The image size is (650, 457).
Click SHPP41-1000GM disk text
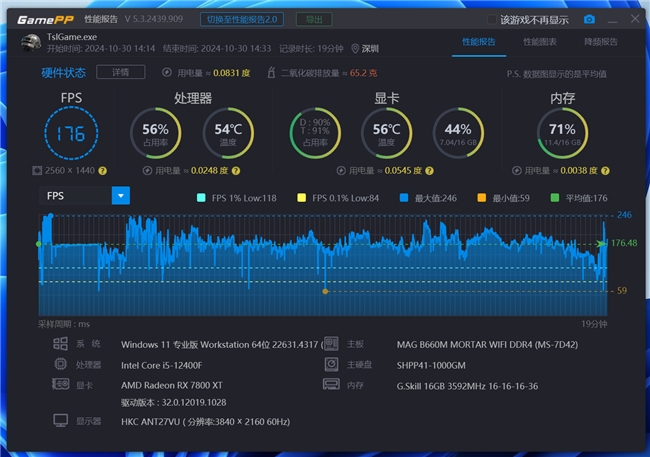(431, 365)
